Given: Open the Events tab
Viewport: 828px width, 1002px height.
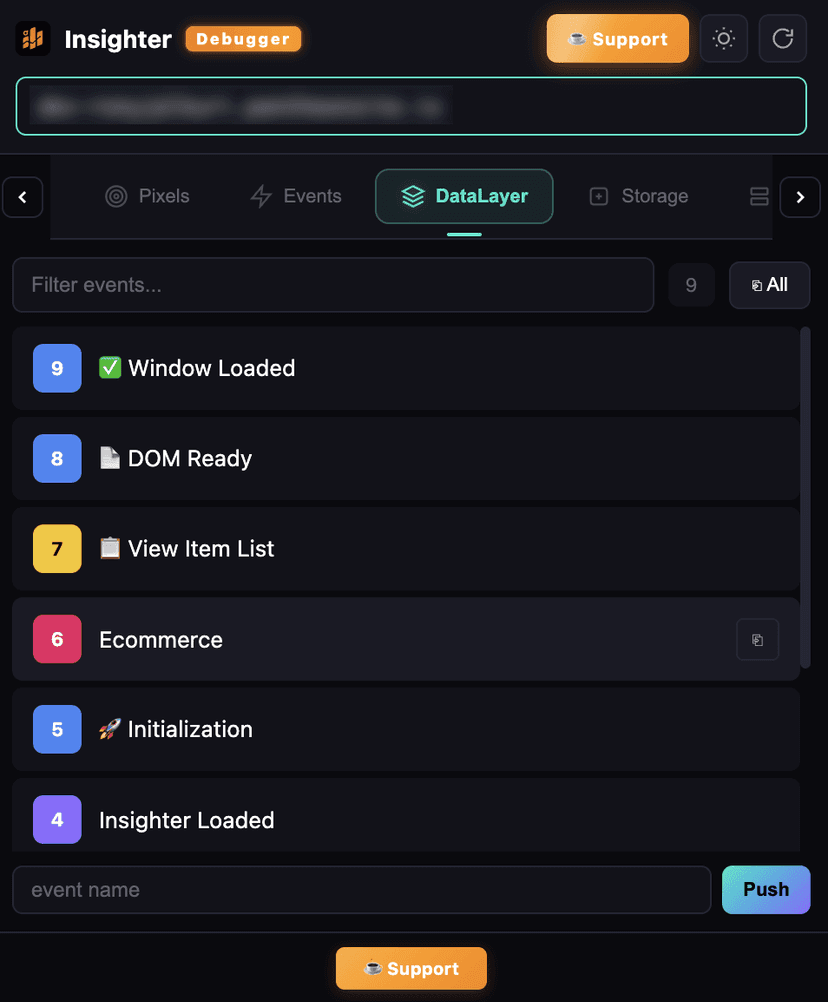Looking at the screenshot, I should (295, 196).
